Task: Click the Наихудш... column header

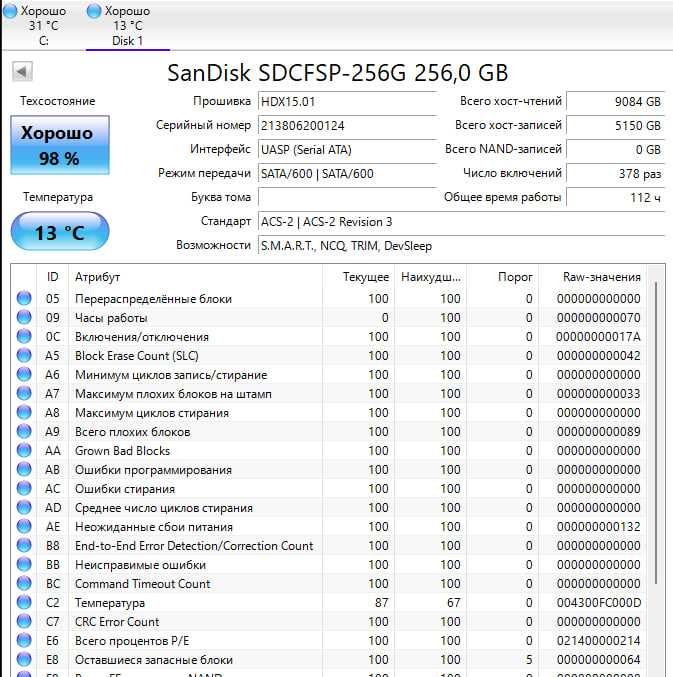Action: pos(431,277)
